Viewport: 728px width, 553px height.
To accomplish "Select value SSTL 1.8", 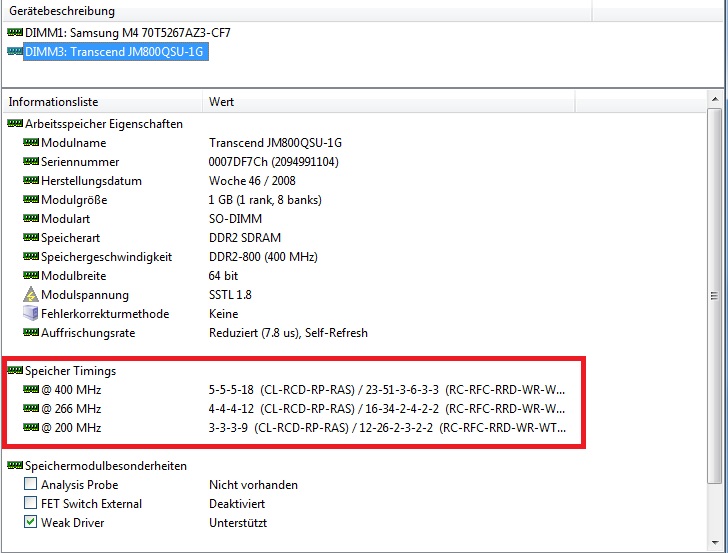I will click(x=230, y=295).
